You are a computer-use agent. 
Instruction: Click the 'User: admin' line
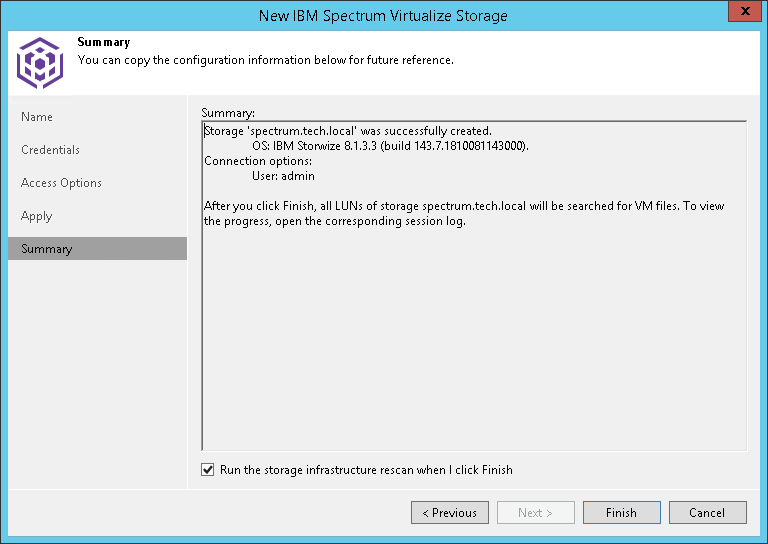283,176
